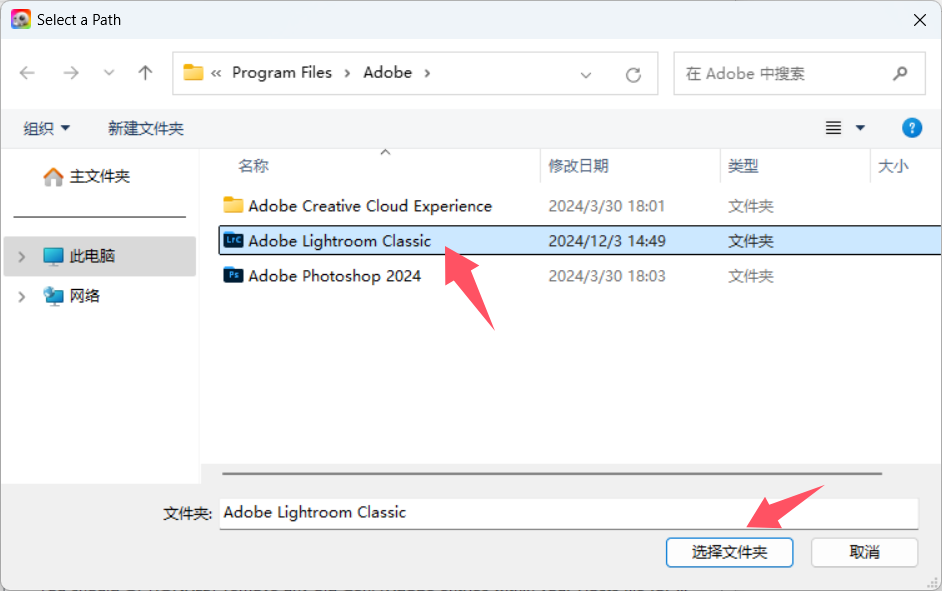Image resolution: width=942 pixels, height=591 pixels.
Task: Open help via the blue question icon
Action: tap(911, 128)
